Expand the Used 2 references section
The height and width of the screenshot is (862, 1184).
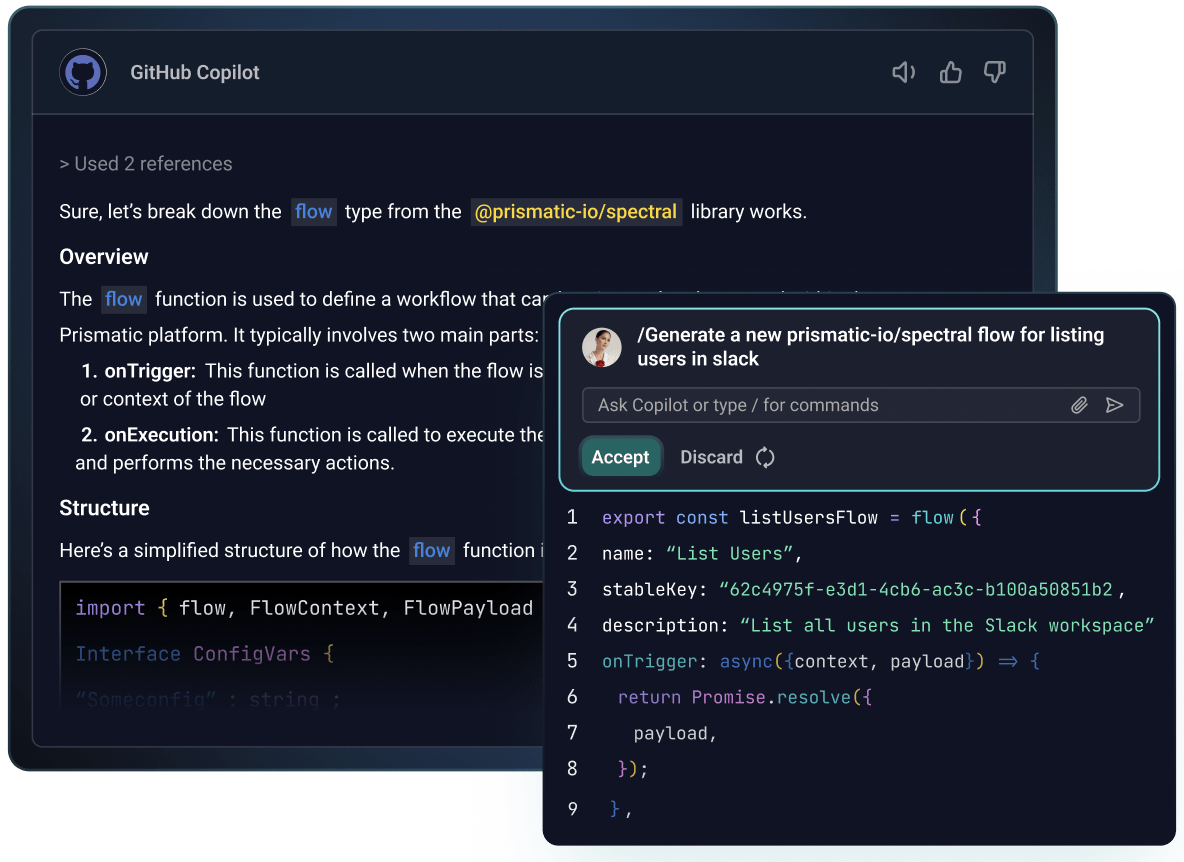[146, 164]
